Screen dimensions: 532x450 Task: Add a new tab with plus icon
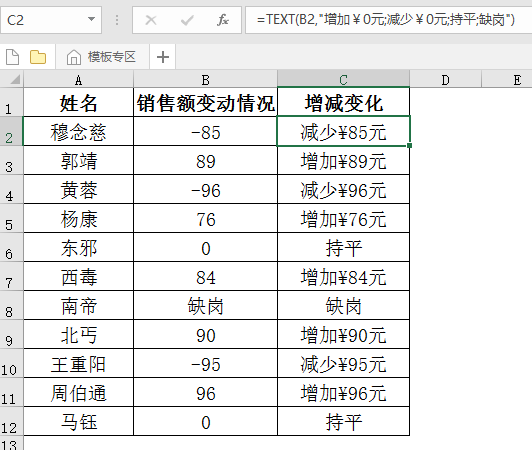pos(163,57)
